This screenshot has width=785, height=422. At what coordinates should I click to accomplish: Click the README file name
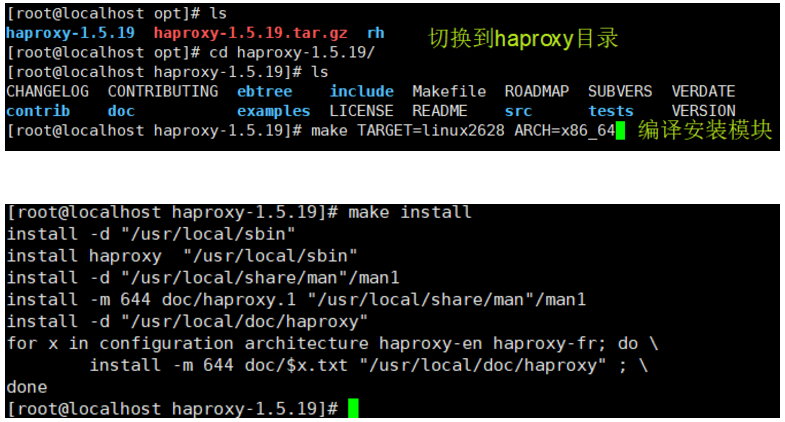click(x=440, y=111)
